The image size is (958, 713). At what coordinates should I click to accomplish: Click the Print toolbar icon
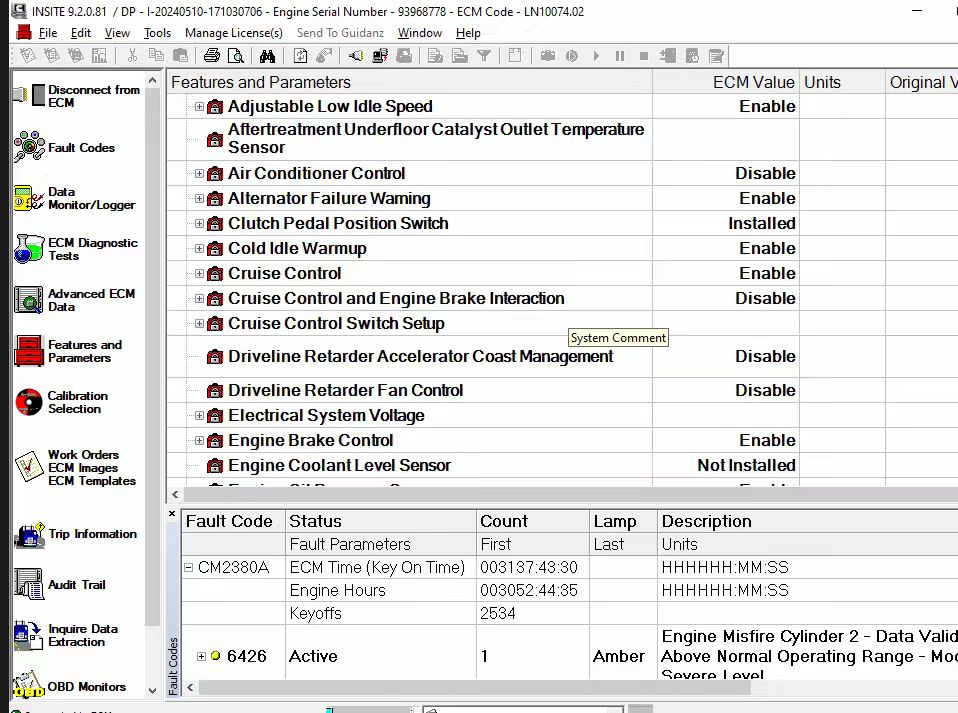212,56
